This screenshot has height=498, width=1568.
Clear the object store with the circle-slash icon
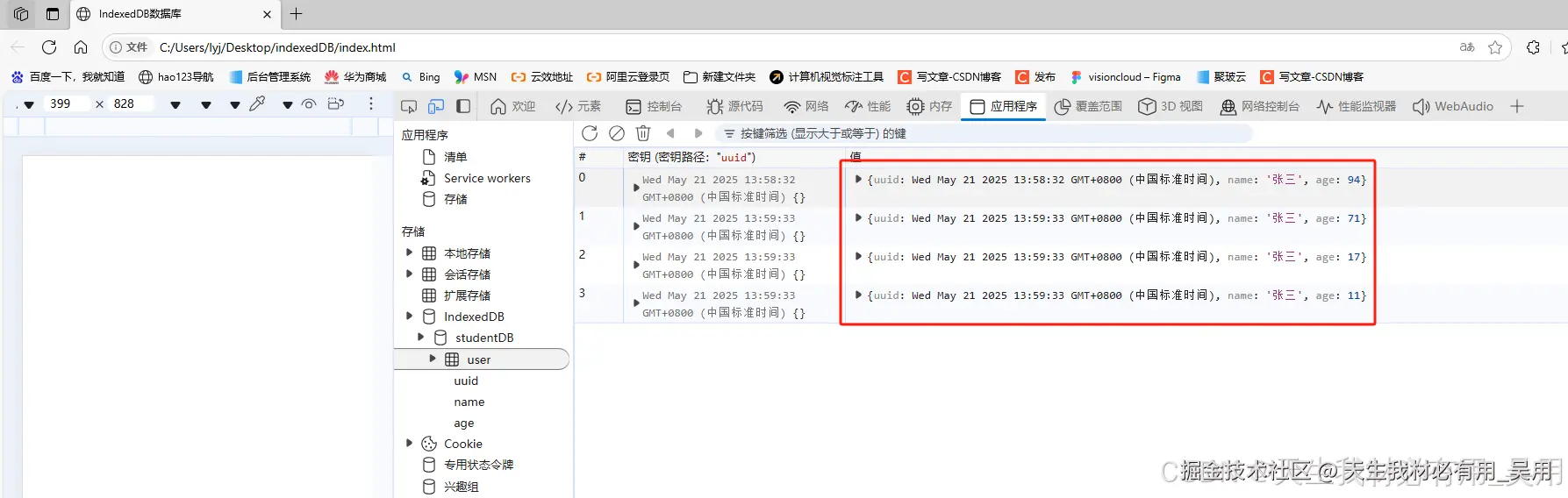pos(617,133)
